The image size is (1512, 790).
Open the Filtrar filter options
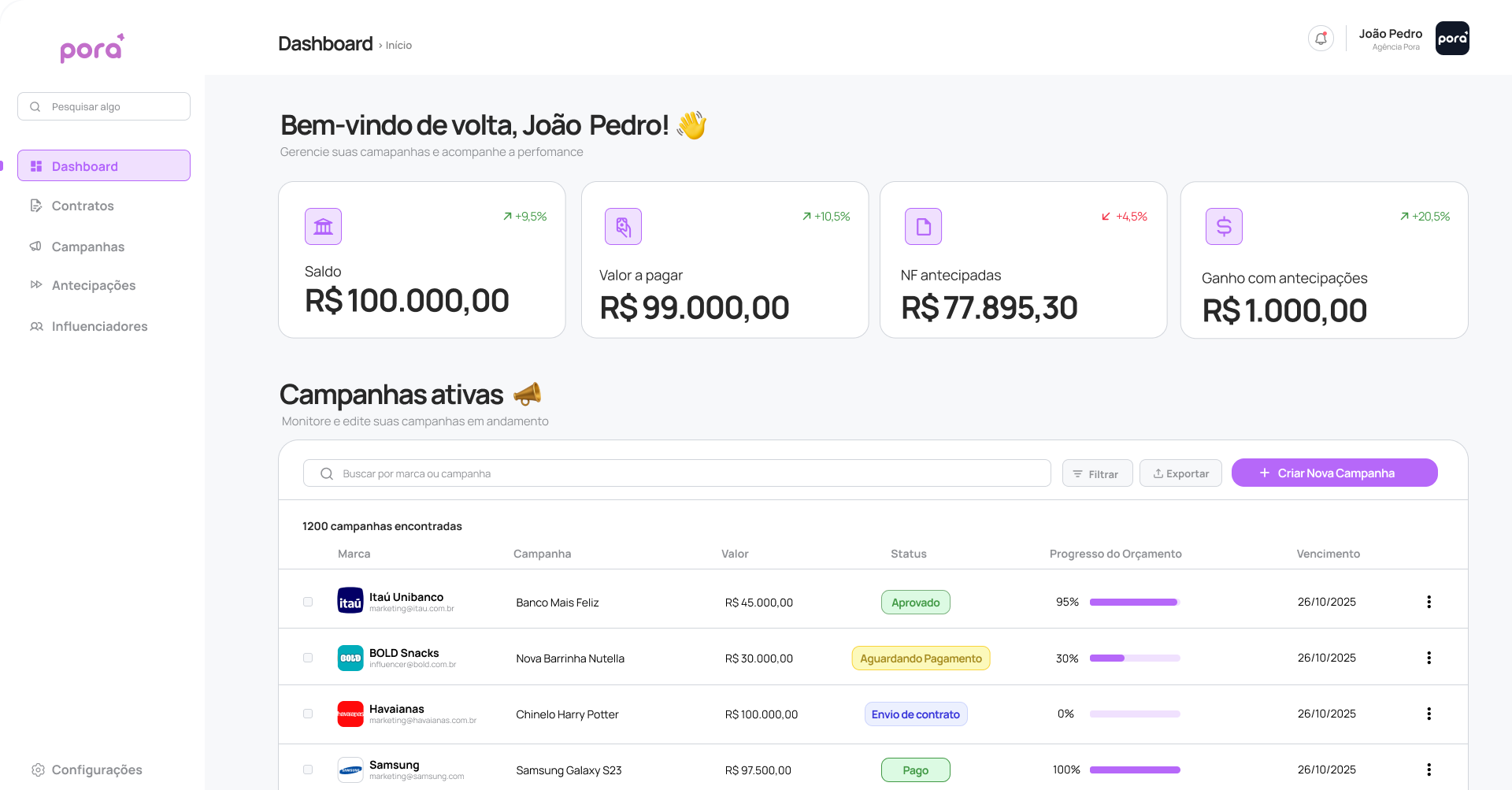point(1097,473)
